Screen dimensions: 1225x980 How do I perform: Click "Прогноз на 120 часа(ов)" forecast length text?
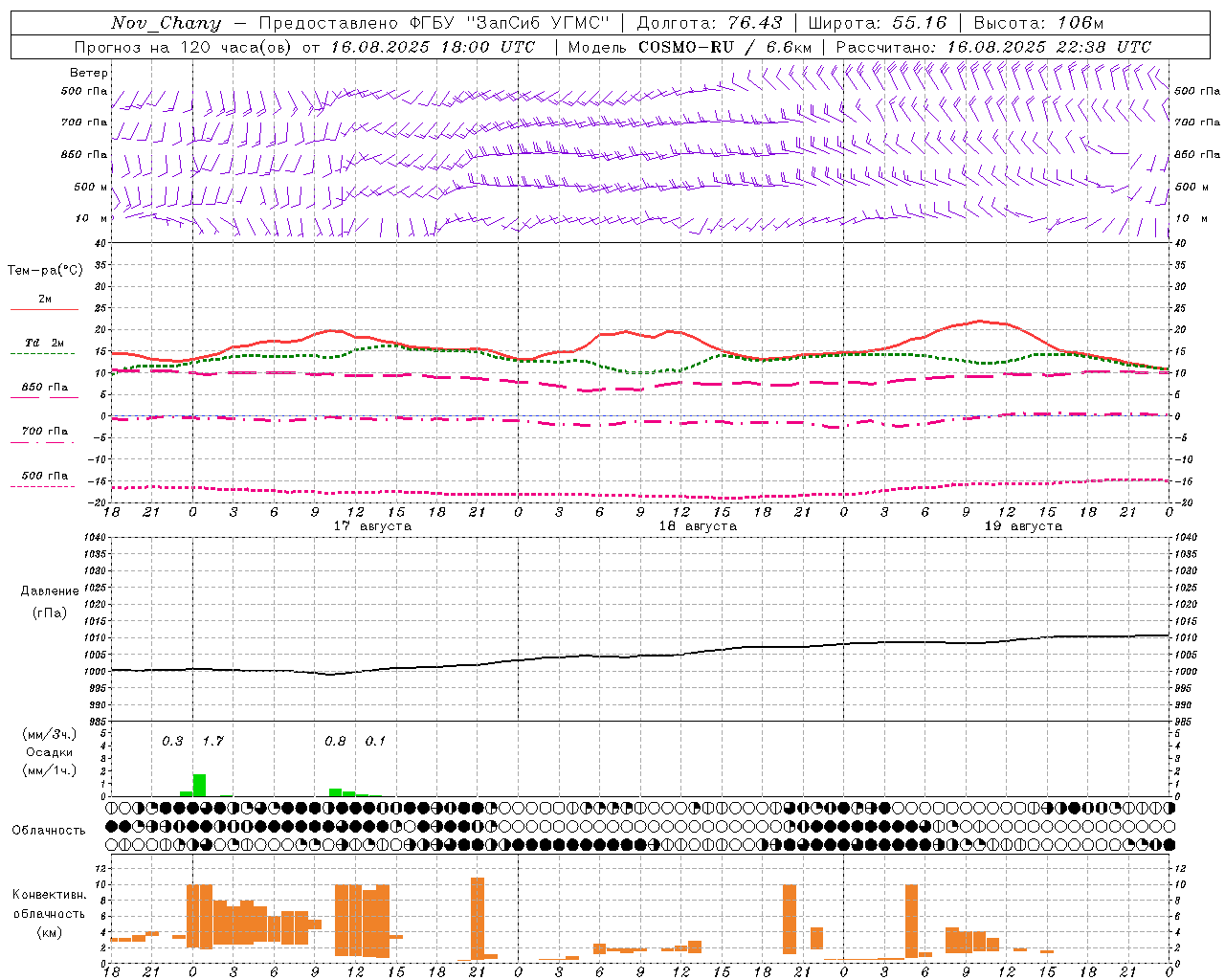[184, 47]
